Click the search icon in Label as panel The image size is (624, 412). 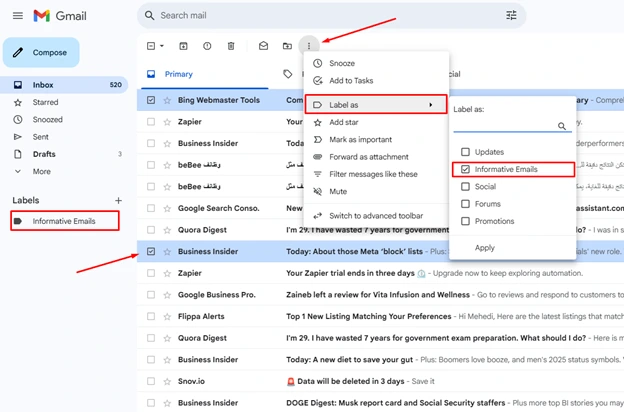[x=562, y=126]
